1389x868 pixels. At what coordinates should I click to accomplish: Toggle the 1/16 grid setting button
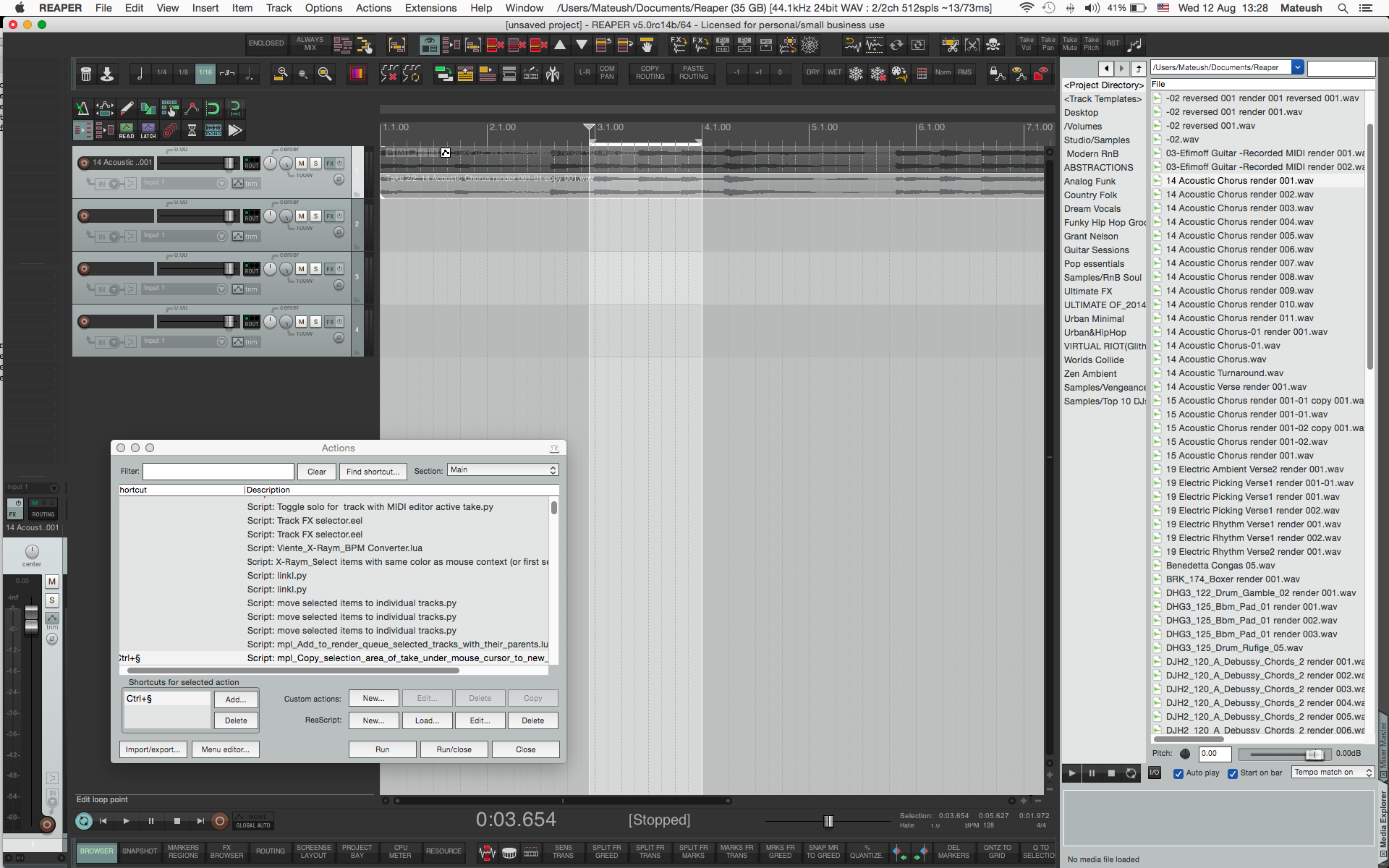(205, 73)
